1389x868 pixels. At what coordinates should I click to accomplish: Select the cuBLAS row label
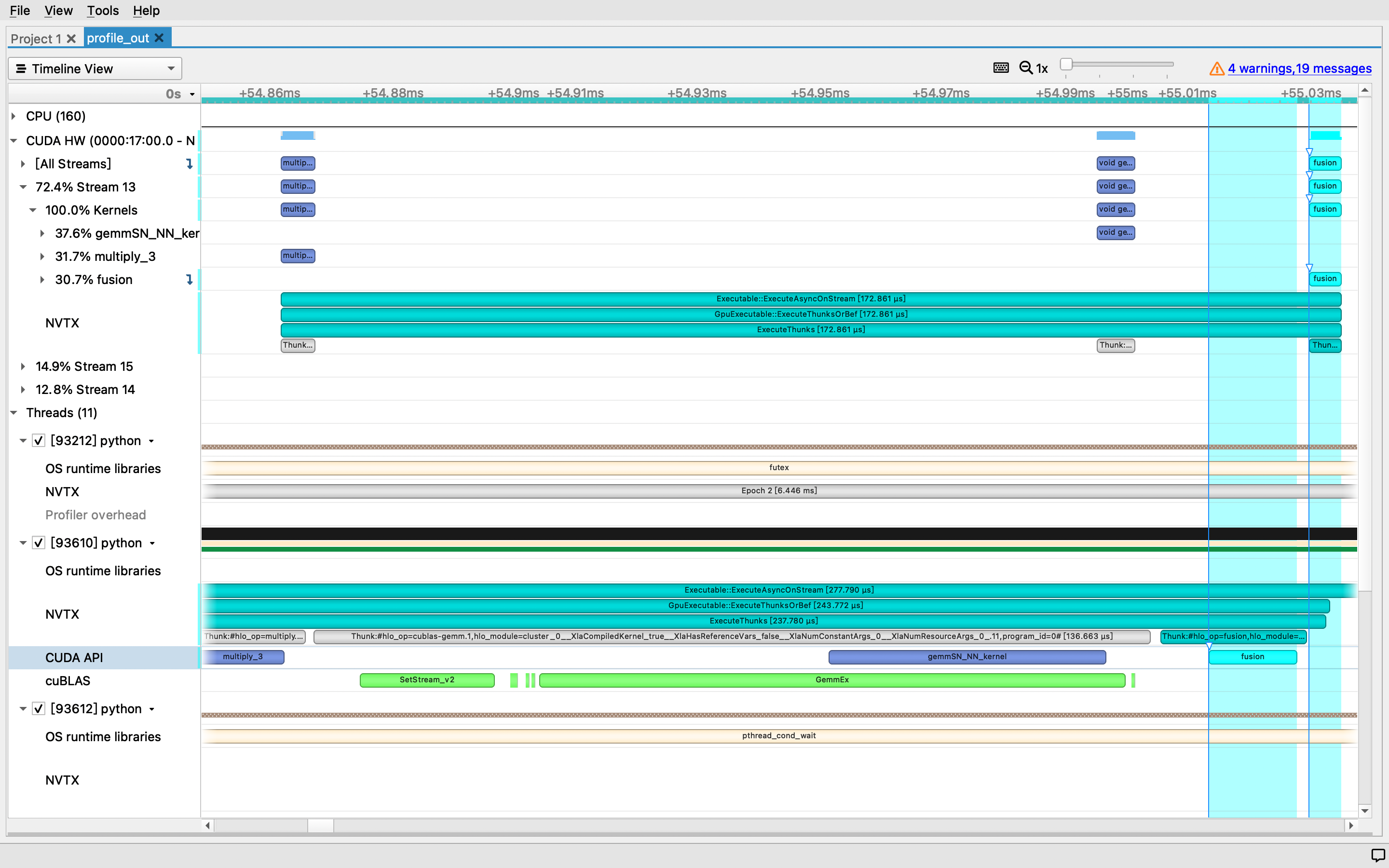tap(68, 681)
